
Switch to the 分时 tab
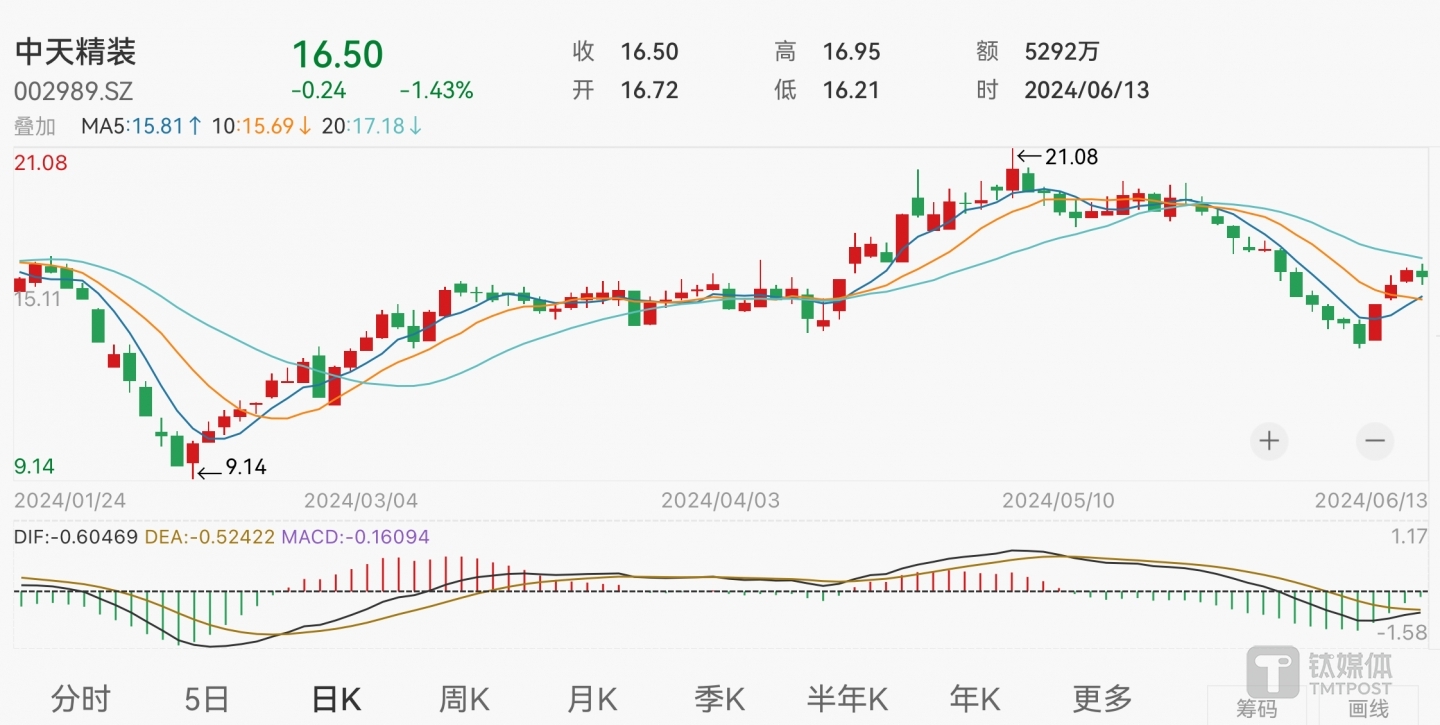click(x=80, y=699)
